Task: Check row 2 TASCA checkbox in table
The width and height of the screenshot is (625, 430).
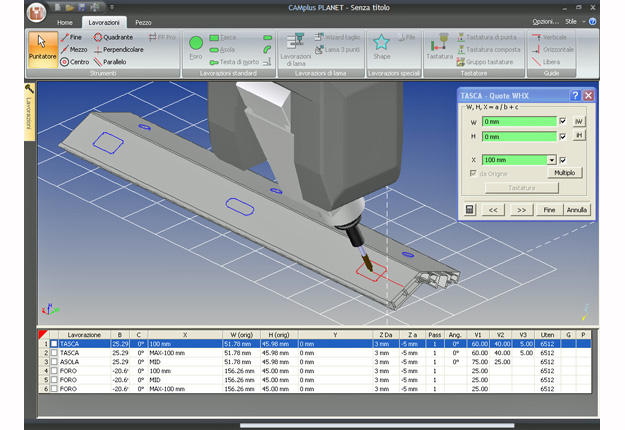Action: tap(54, 353)
